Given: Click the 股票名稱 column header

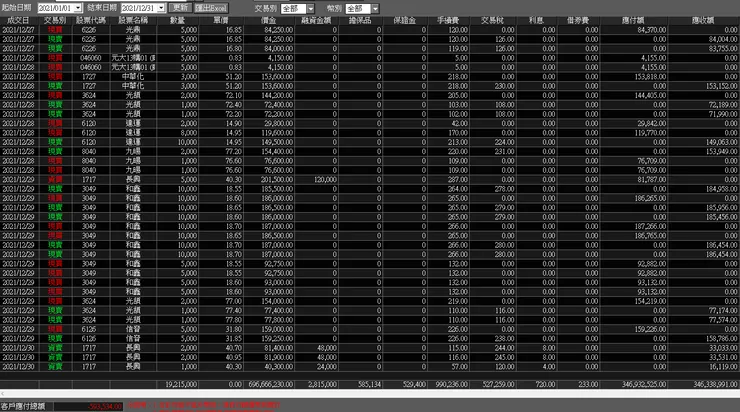Looking at the screenshot, I should point(133,20).
